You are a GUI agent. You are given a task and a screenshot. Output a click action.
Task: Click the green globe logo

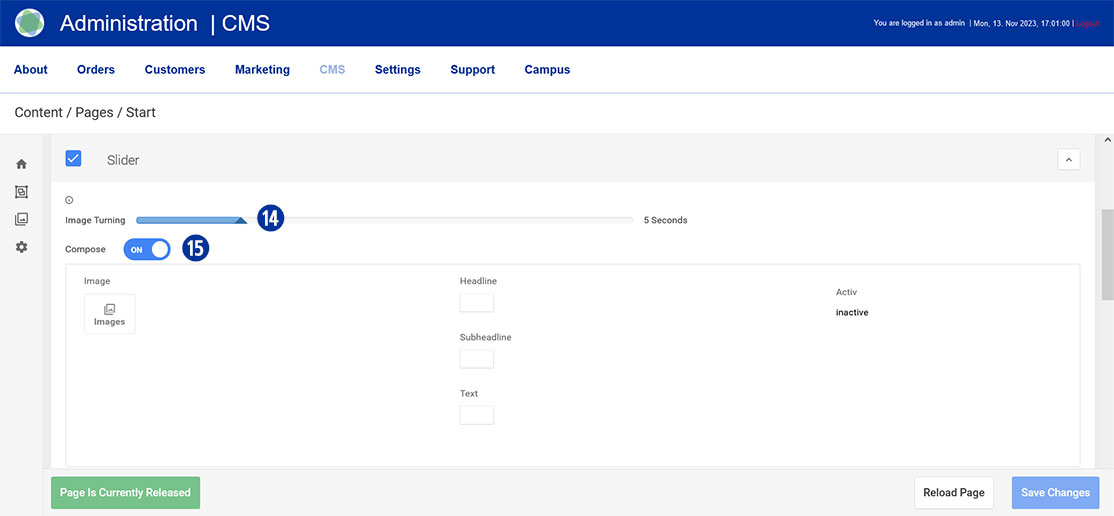click(x=29, y=23)
